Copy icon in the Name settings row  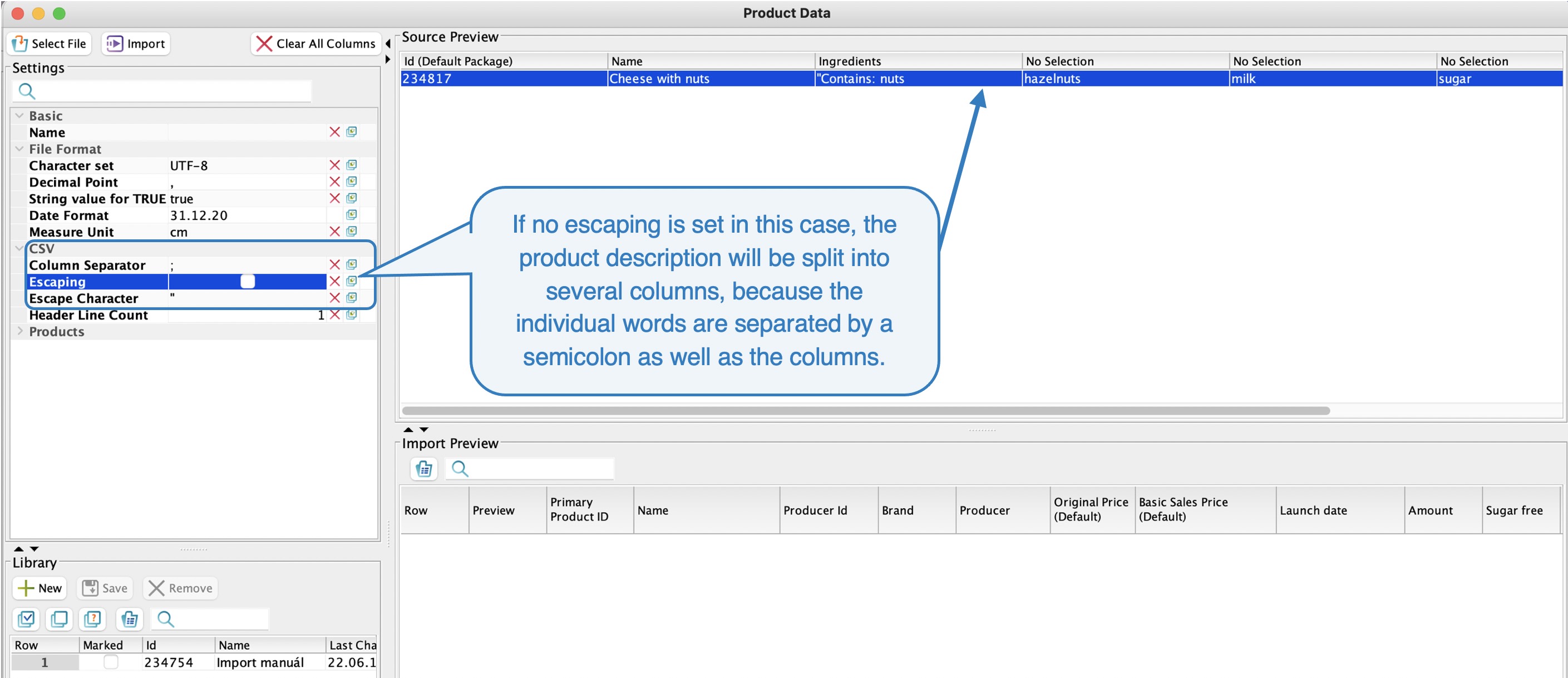coord(352,132)
